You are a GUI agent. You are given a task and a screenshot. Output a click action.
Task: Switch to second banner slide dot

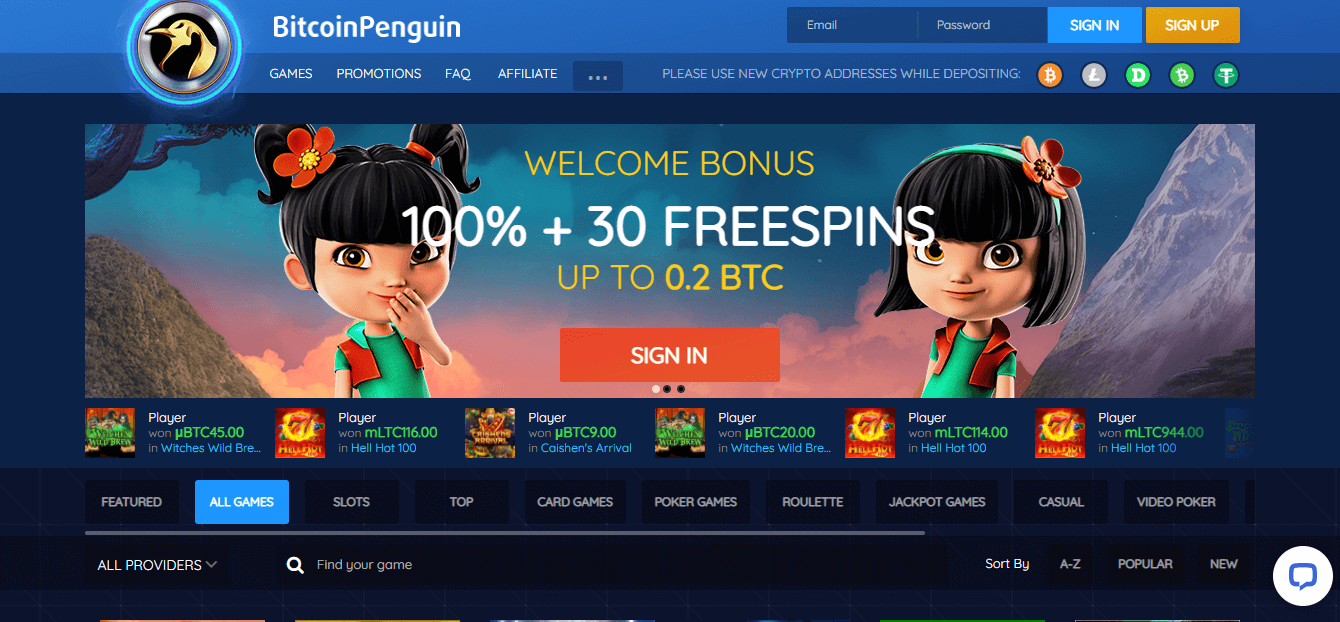[x=668, y=388]
